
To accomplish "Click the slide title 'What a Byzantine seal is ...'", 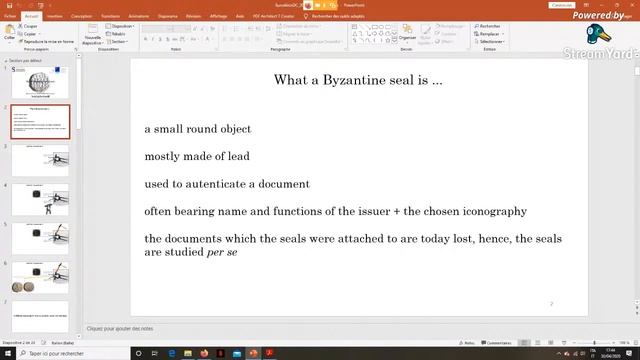I will tap(358, 80).
